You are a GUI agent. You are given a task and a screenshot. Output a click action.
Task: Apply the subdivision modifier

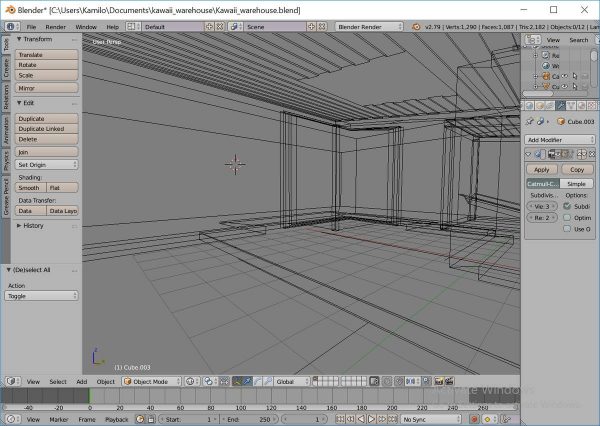coord(541,169)
